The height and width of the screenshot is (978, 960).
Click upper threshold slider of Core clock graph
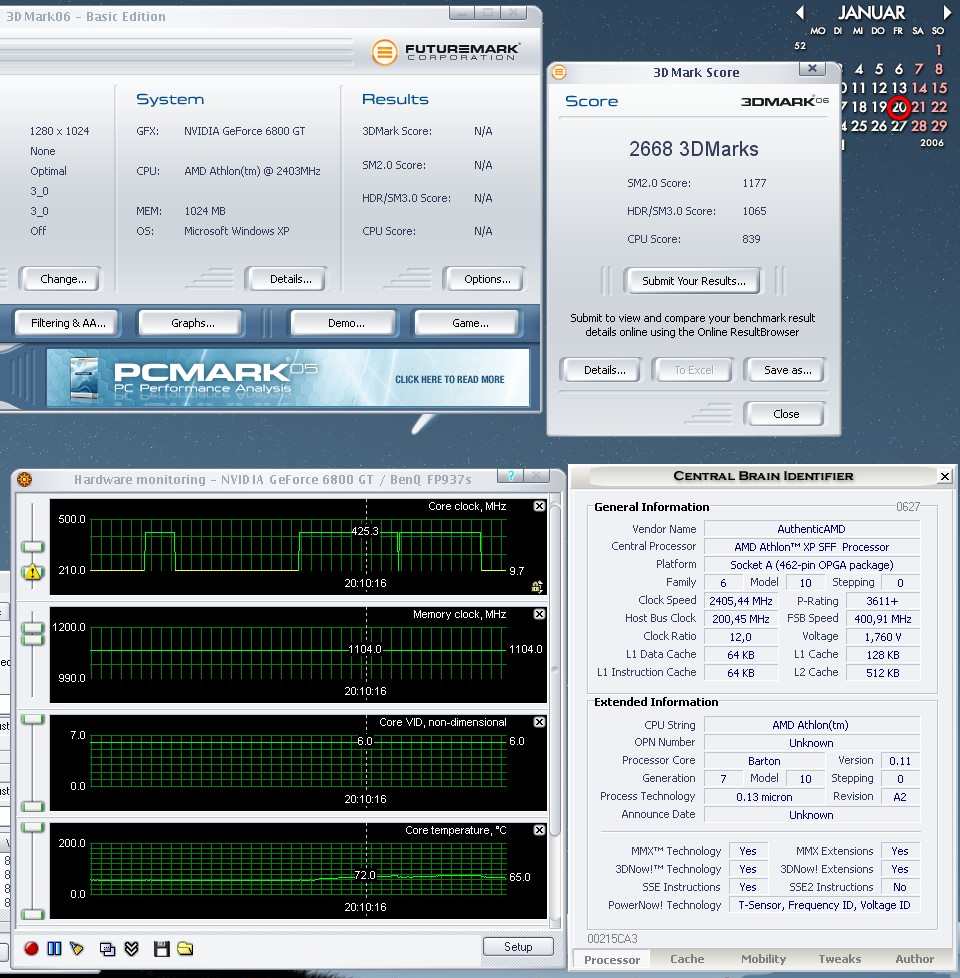[32, 546]
